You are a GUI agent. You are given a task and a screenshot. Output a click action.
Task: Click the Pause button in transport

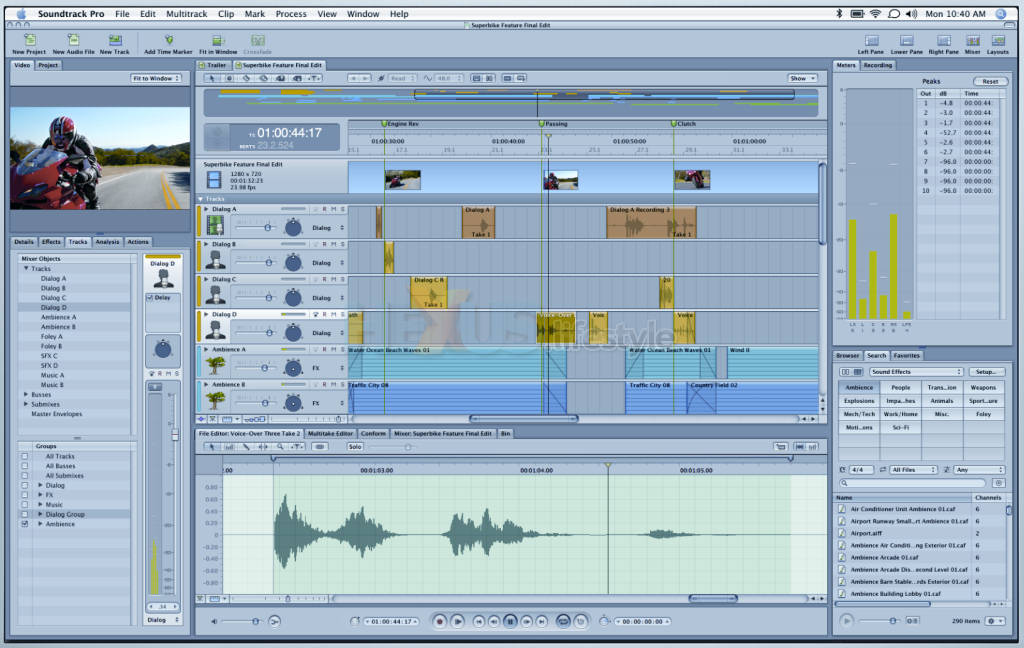(x=510, y=621)
